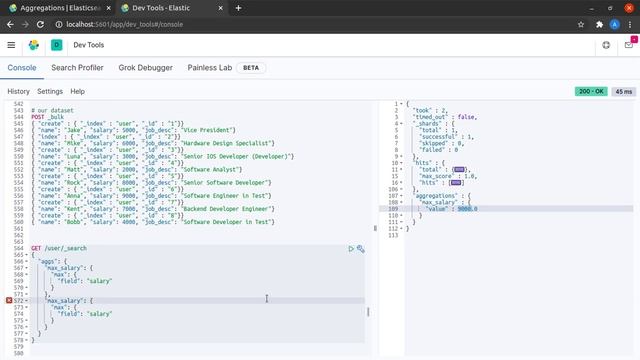Click the '# our dataset' comment line
Image resolution: width=640 pixels, height=360 pixels.
coord(52,110)
